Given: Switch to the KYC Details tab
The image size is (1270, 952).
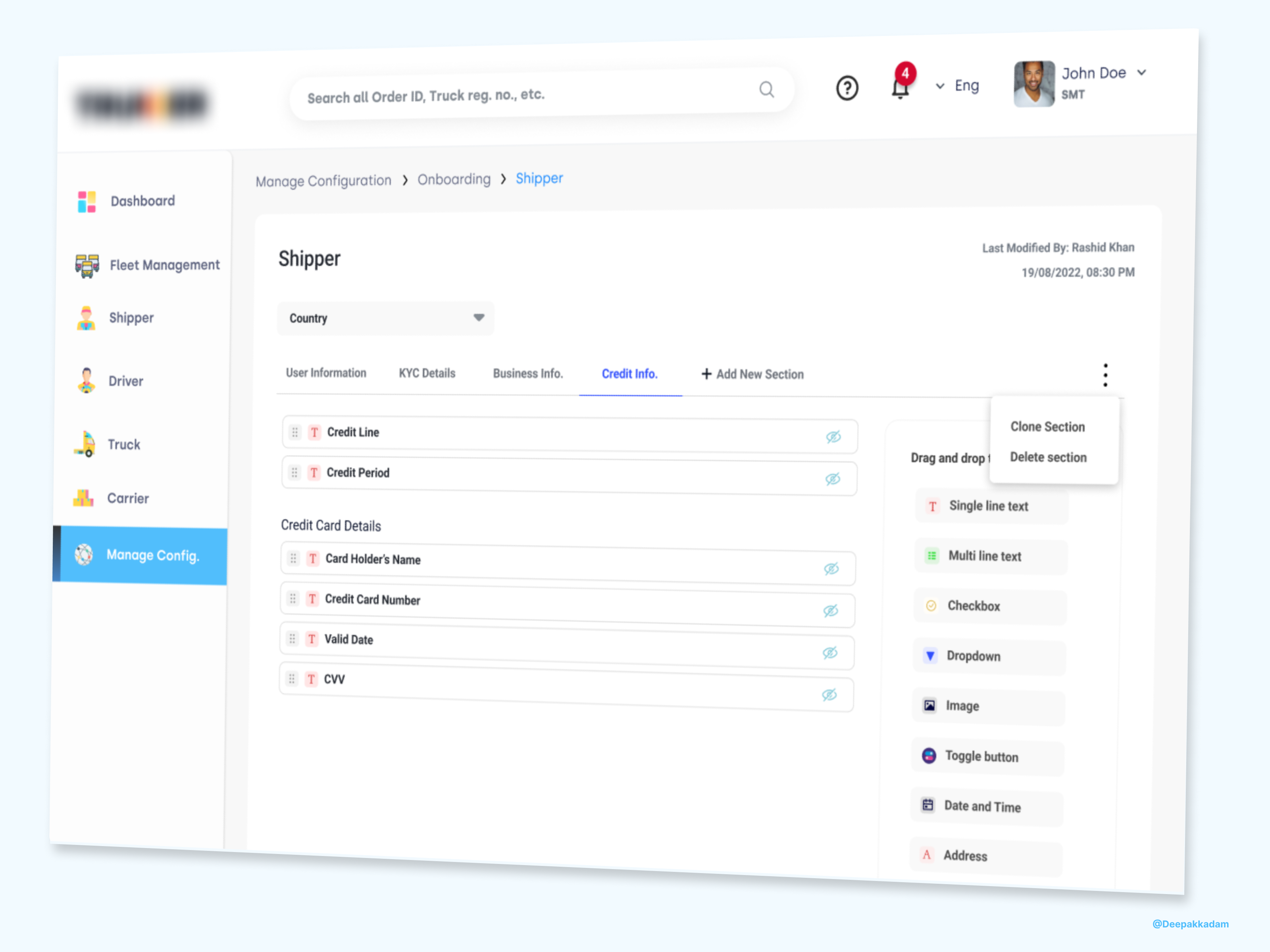Looking at the screenshot, I should 427,374.
